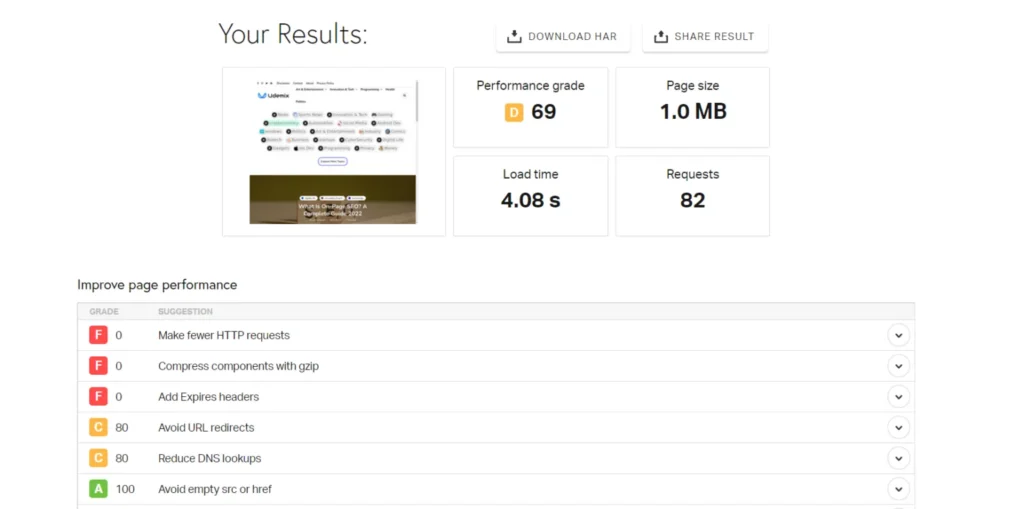This screenshot has width=1024, height=509.
Task: Click the D performance grade badge
Action: point(514,113)
